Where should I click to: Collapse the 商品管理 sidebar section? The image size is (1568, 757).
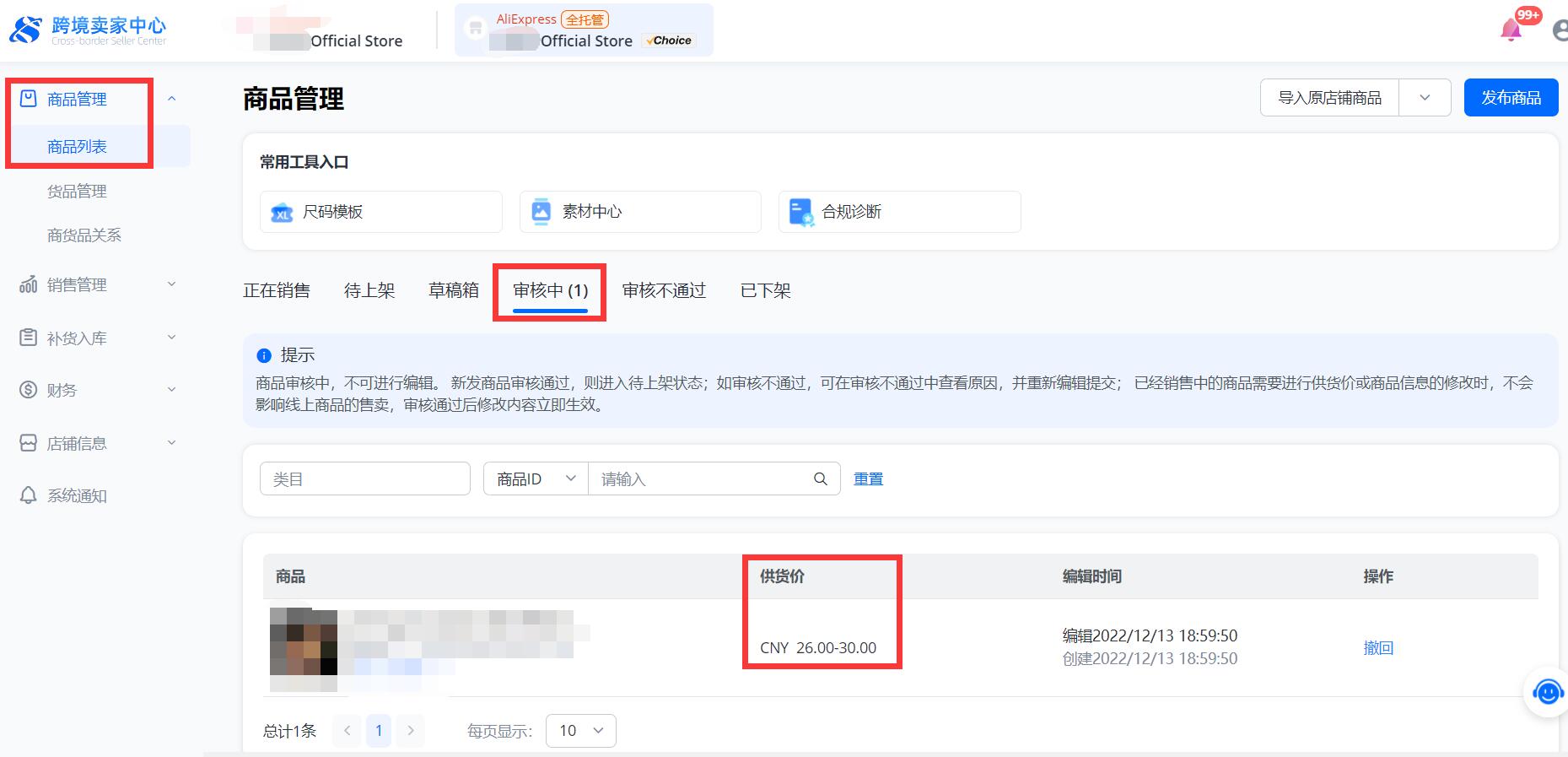click(x=172, y=99)
